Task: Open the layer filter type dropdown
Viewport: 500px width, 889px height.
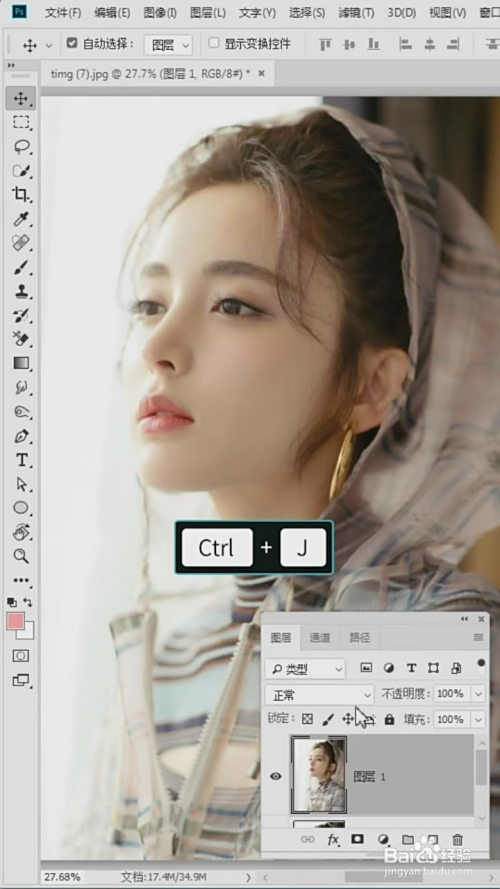Action: 305,669
